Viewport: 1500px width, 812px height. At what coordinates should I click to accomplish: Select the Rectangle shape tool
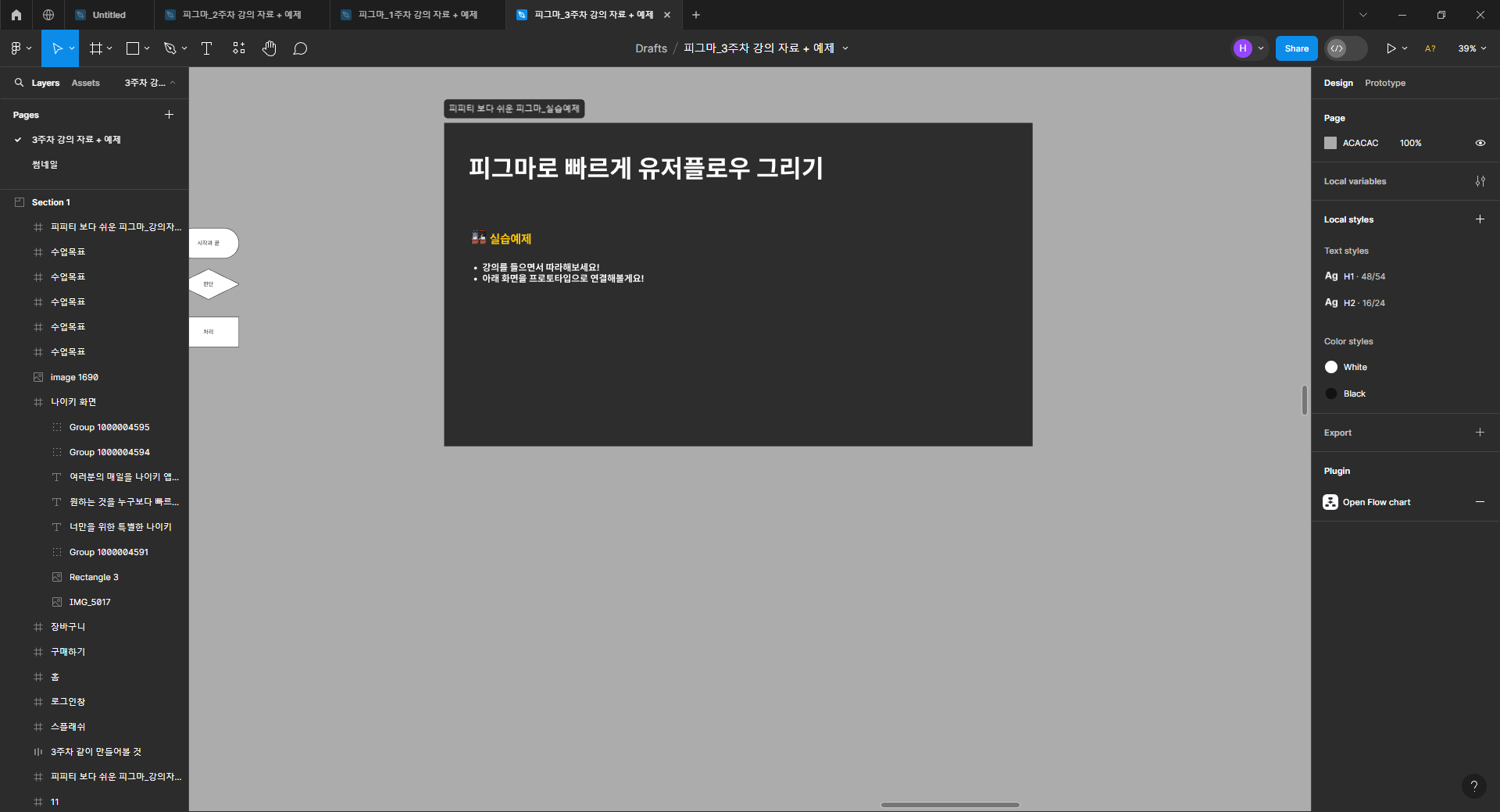point(133,48)
